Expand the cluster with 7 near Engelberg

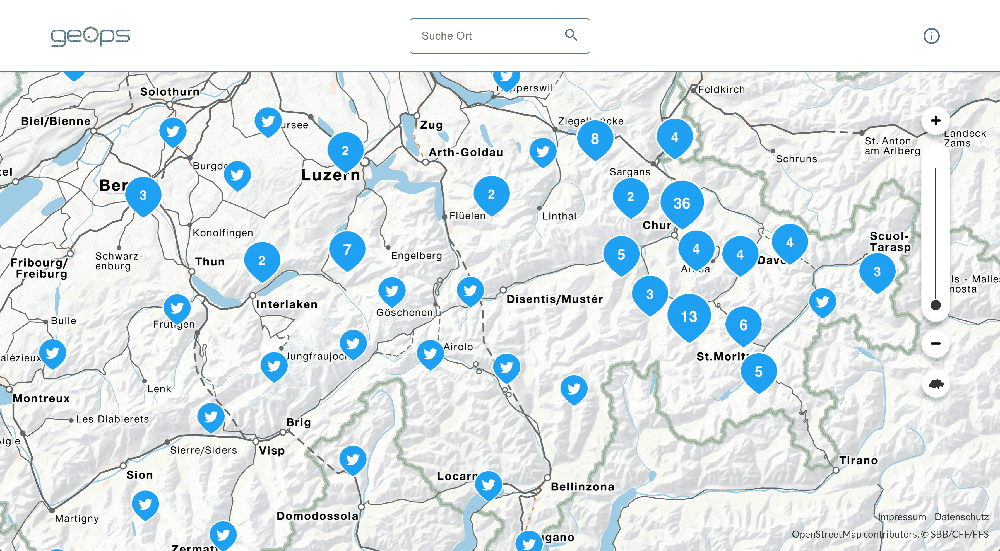click(347, 250)
